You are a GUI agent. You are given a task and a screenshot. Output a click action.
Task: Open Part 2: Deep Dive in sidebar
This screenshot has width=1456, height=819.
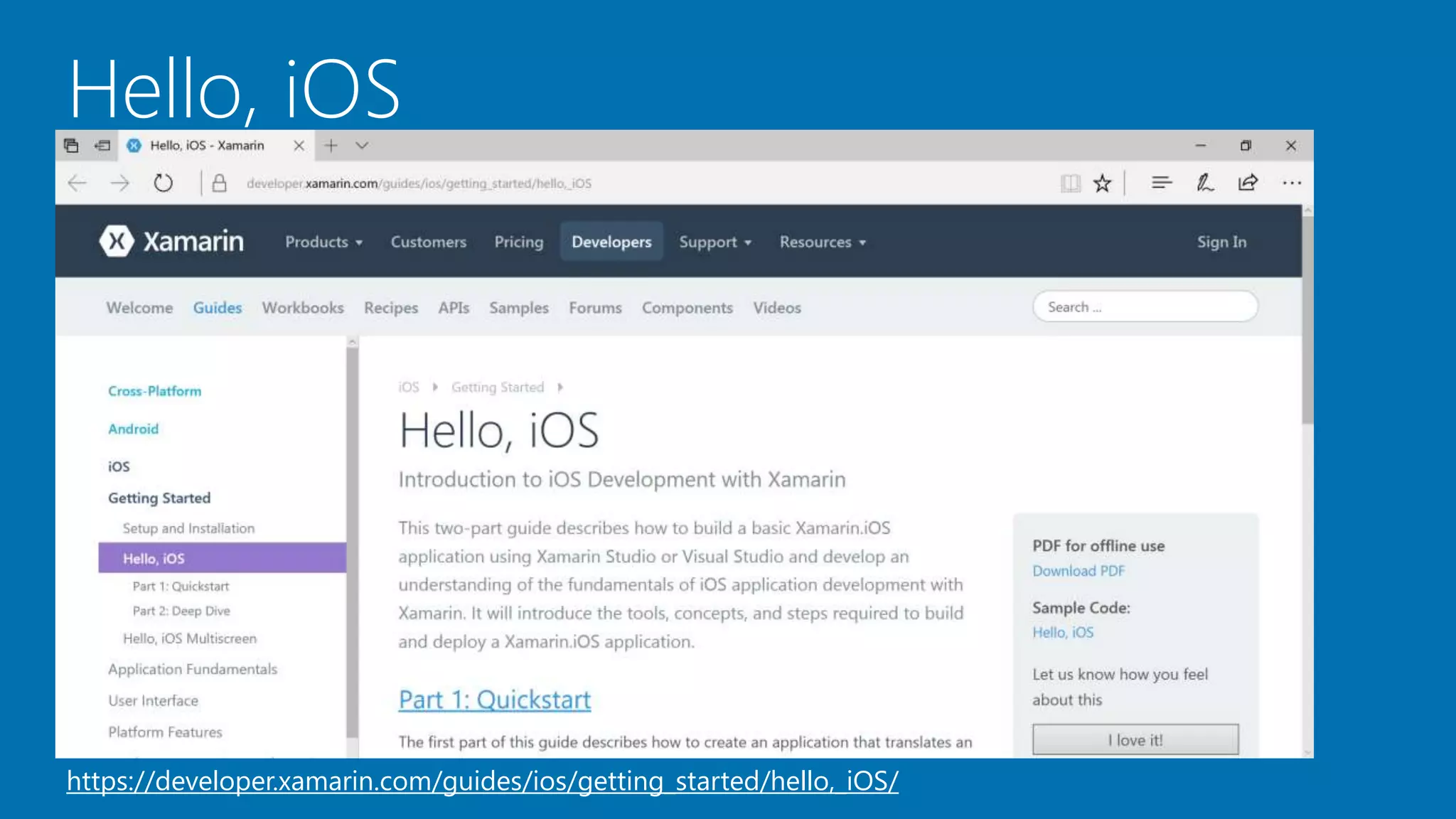click(181, 611)
